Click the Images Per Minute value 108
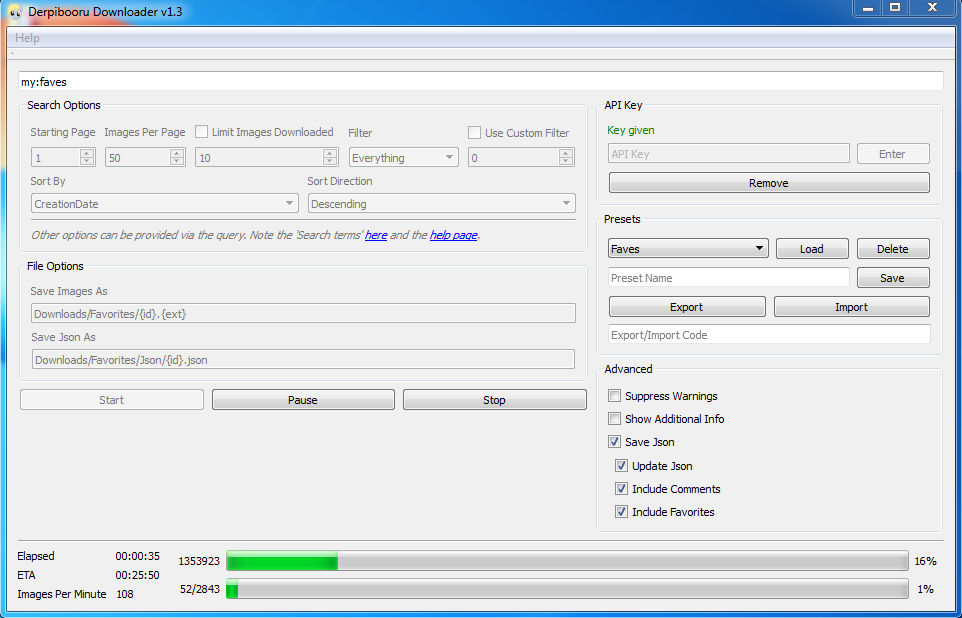 click(125, 594)
